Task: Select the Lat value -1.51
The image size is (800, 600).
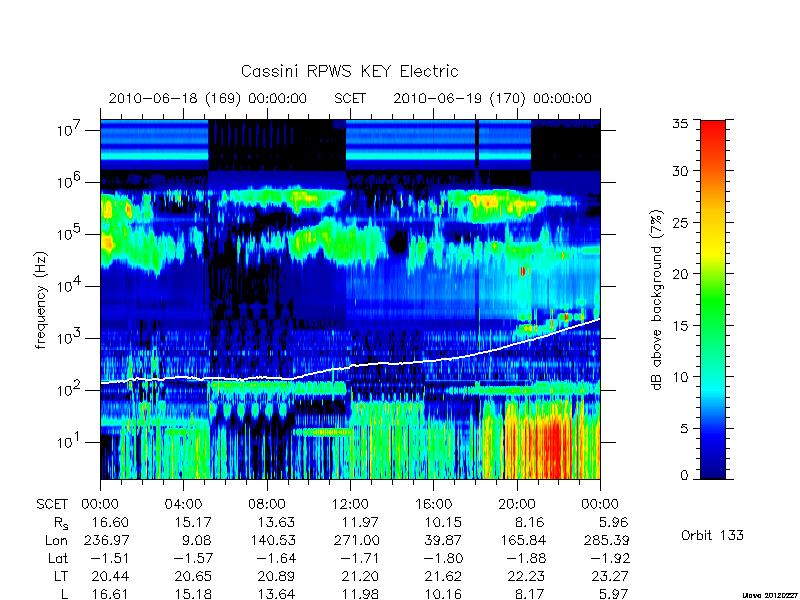Action: tap(109, 559)
